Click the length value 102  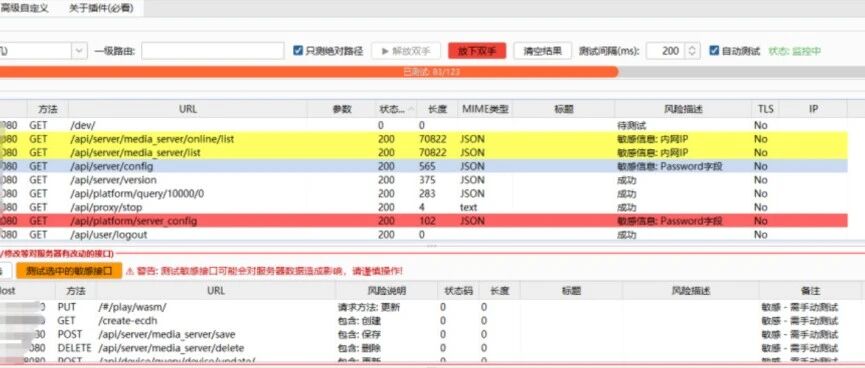point(427,221)
